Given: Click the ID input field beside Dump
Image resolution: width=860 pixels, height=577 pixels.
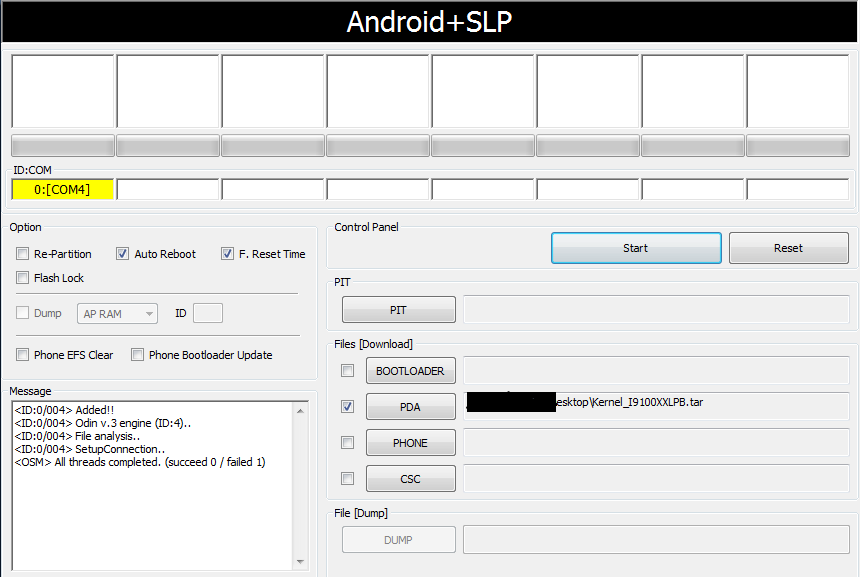Looking at the screenshot, I should (x=208, y=313).
